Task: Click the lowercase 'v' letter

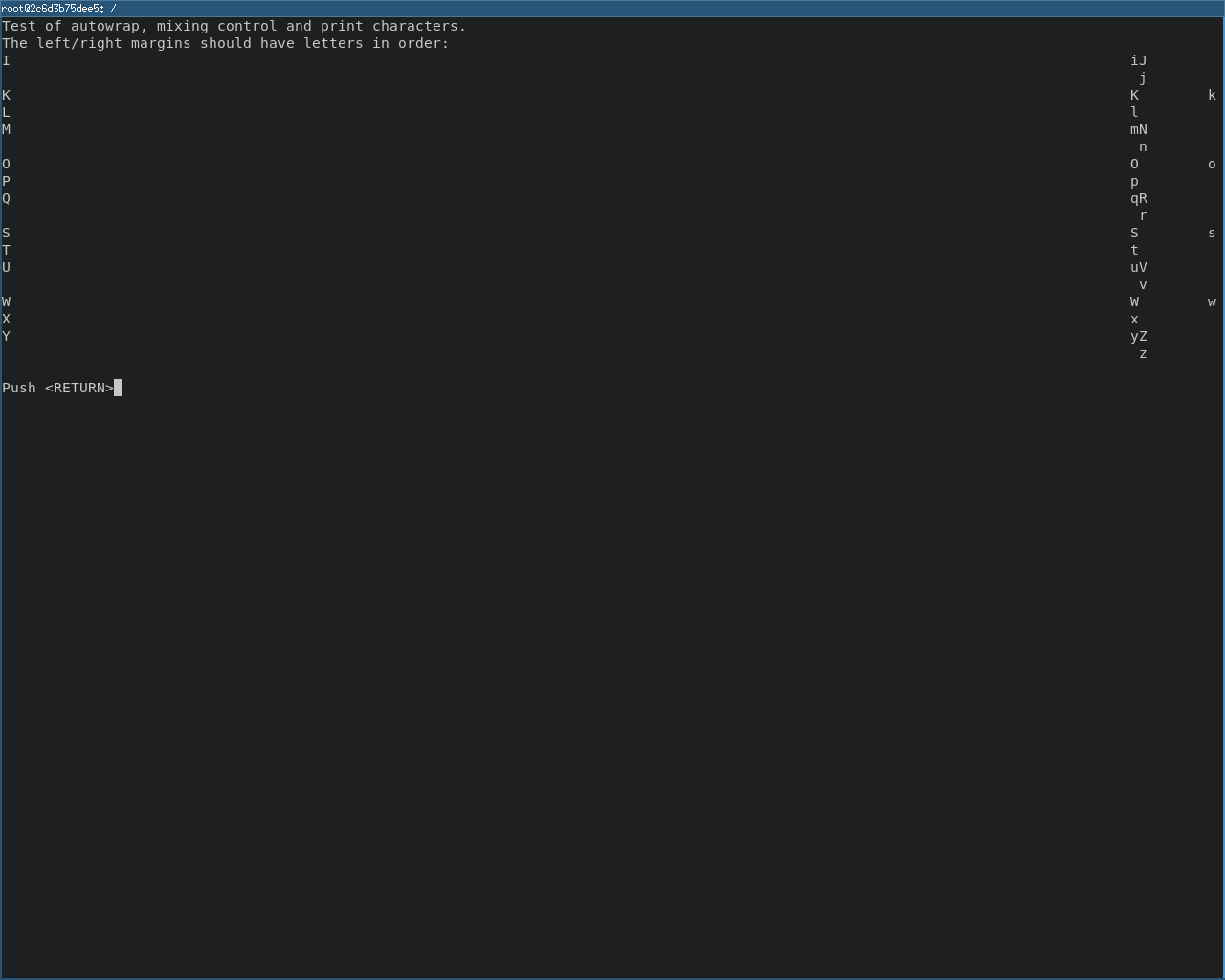Action: tap(1143, 285)
